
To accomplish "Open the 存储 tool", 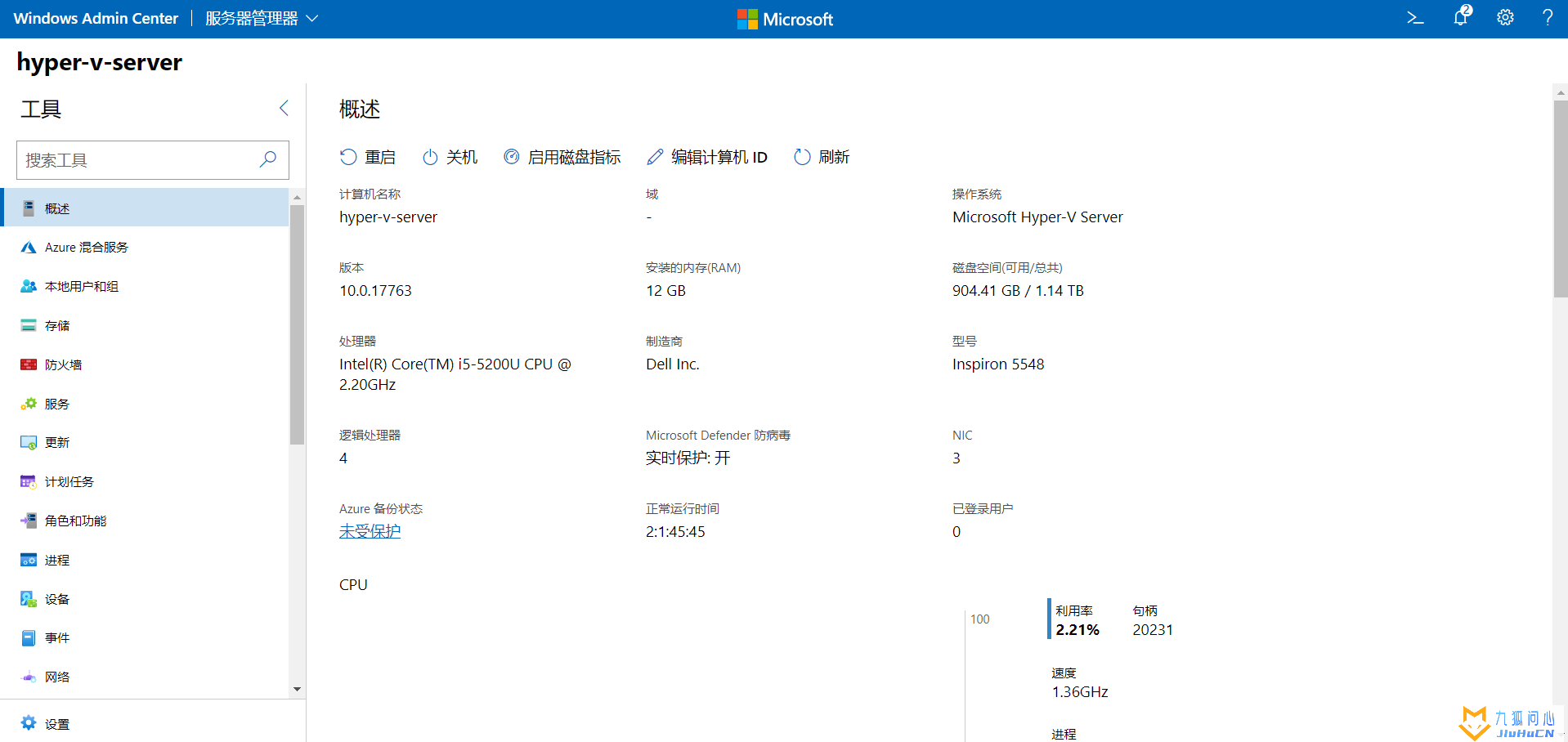I will [x=146, y=326].
